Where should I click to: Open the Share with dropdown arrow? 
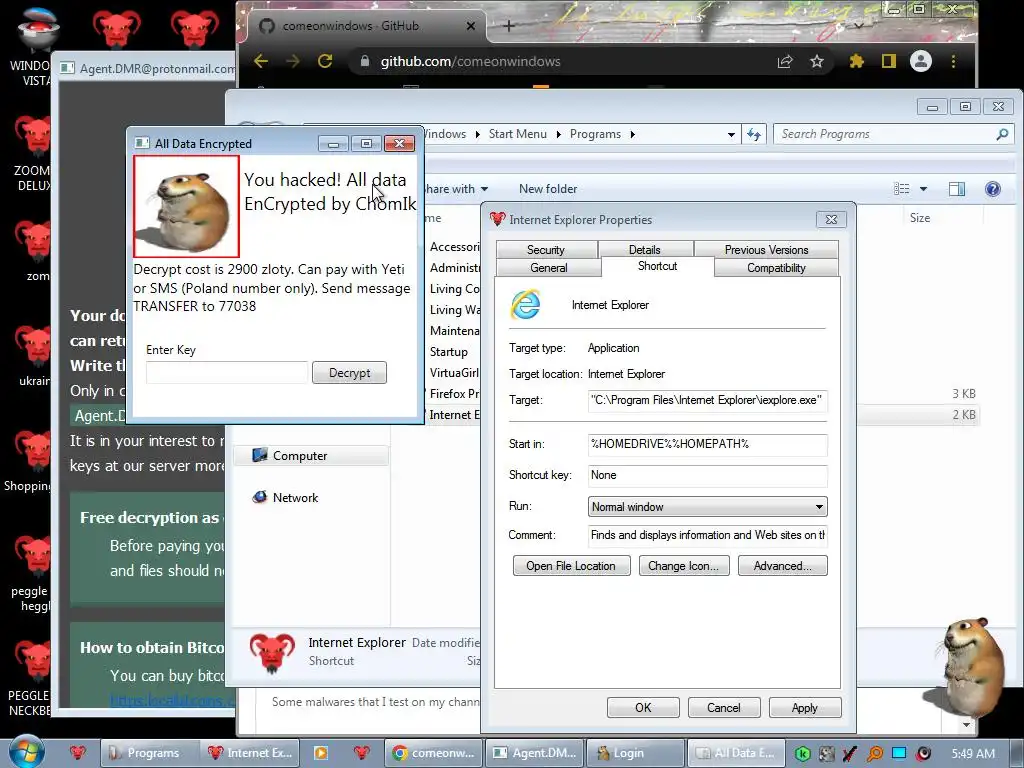[484, 189]
